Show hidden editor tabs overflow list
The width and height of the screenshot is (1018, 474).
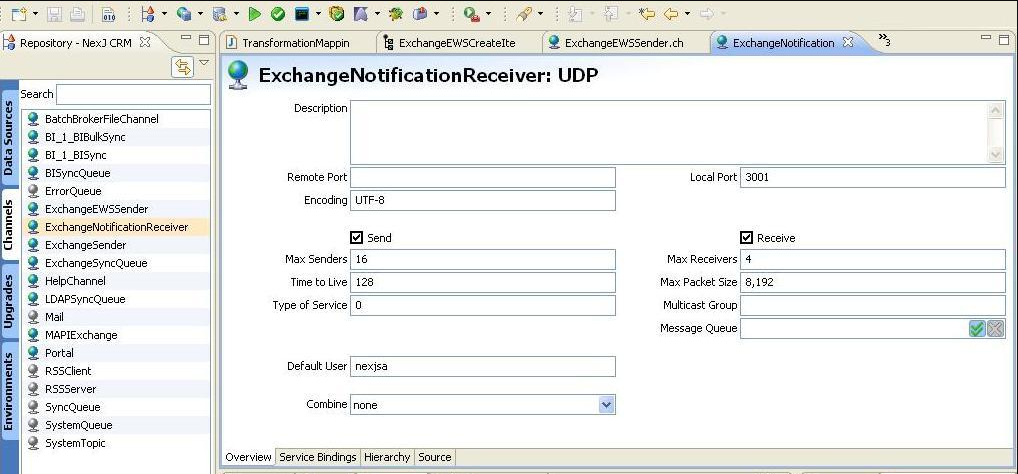[884, 41]
